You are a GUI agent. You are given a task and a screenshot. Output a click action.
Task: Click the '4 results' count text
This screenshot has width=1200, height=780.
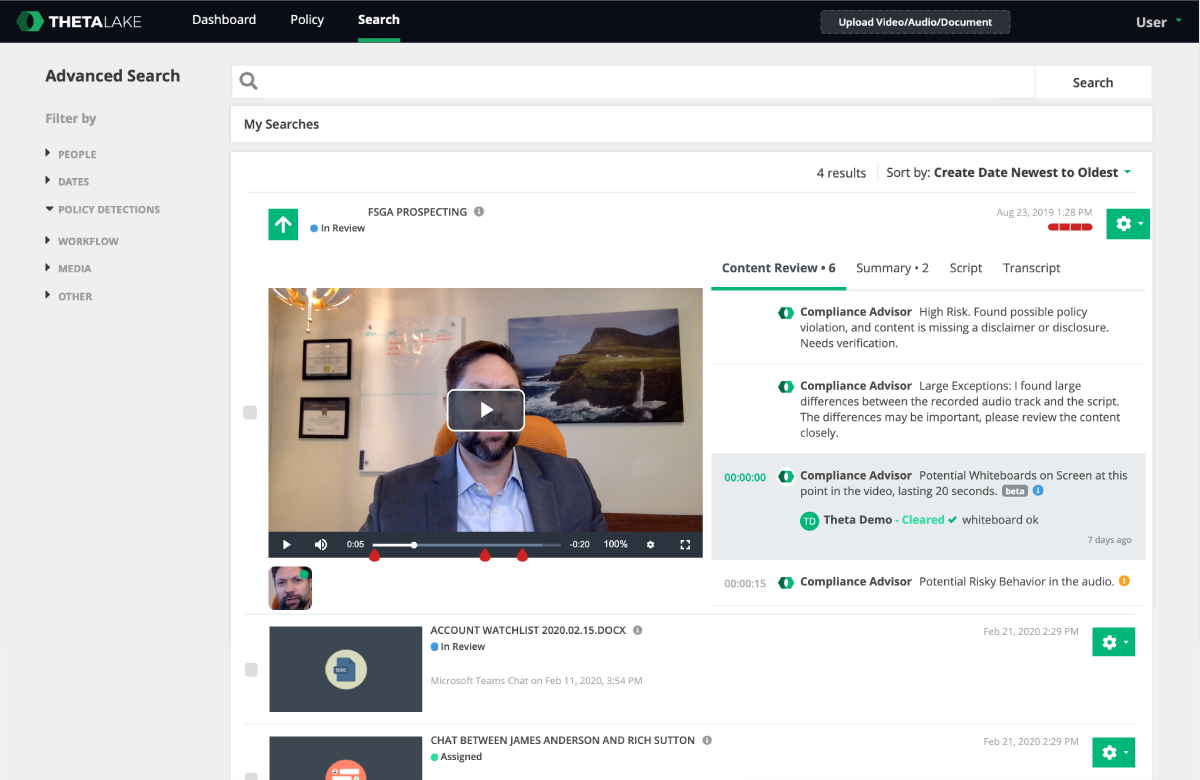pyautogui.click(x=841, y=173)
